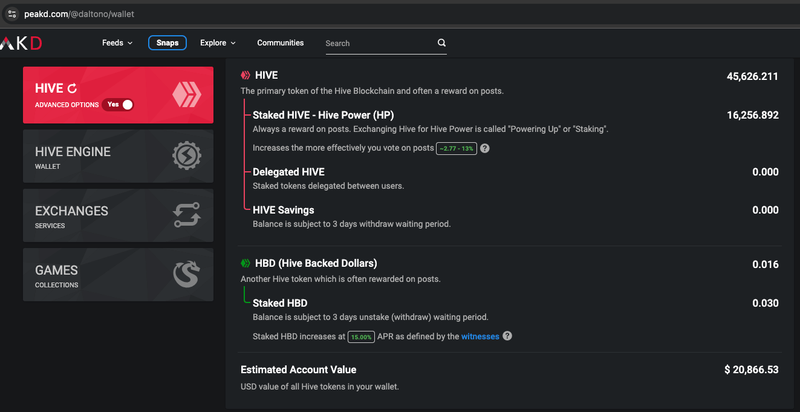Click the Hive logo on the red card
Viewport: 800px width, 412px height.
tap(188, 95)
